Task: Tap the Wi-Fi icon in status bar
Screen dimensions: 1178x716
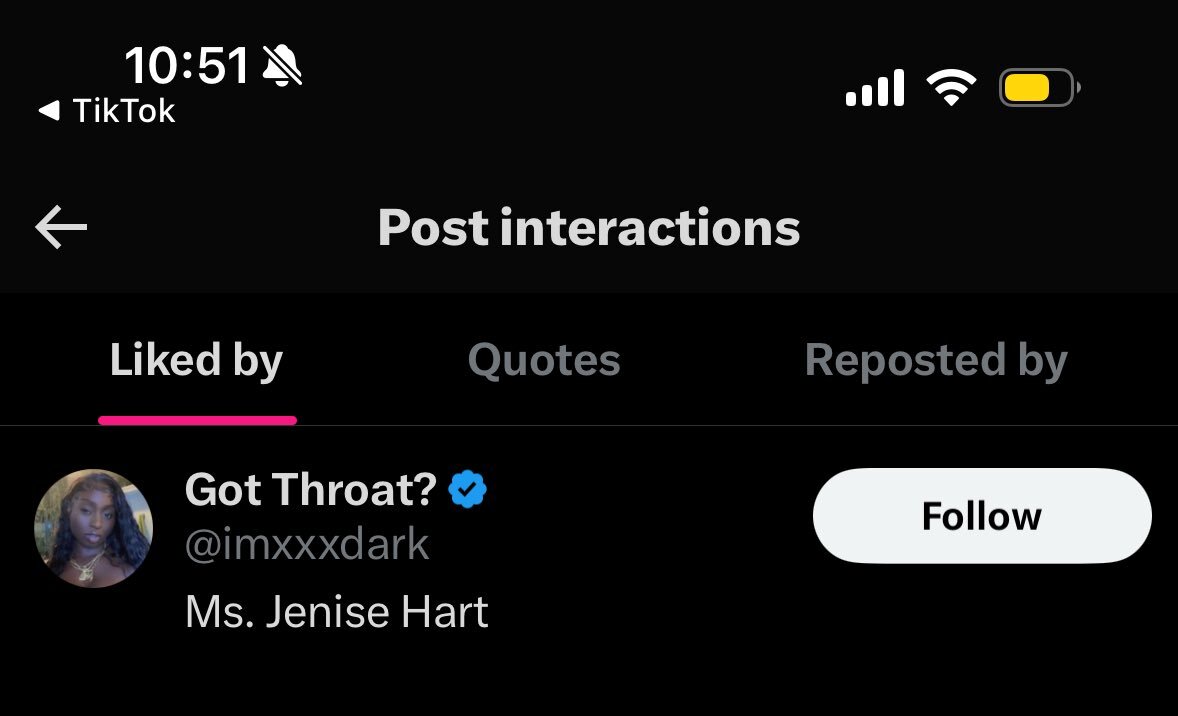Action: pyautogui.click(x=951, y=88)
